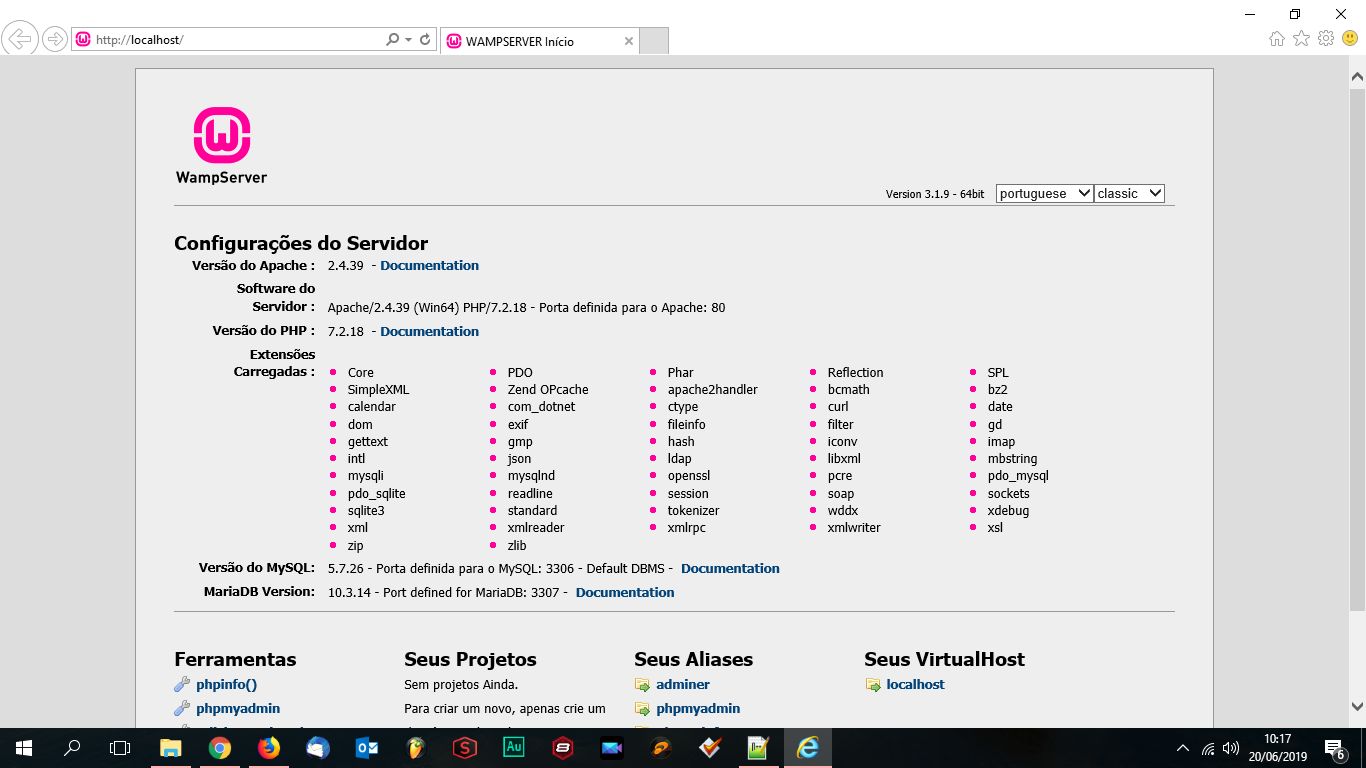Open the address bar search magnifier

(x=393, y=40)
